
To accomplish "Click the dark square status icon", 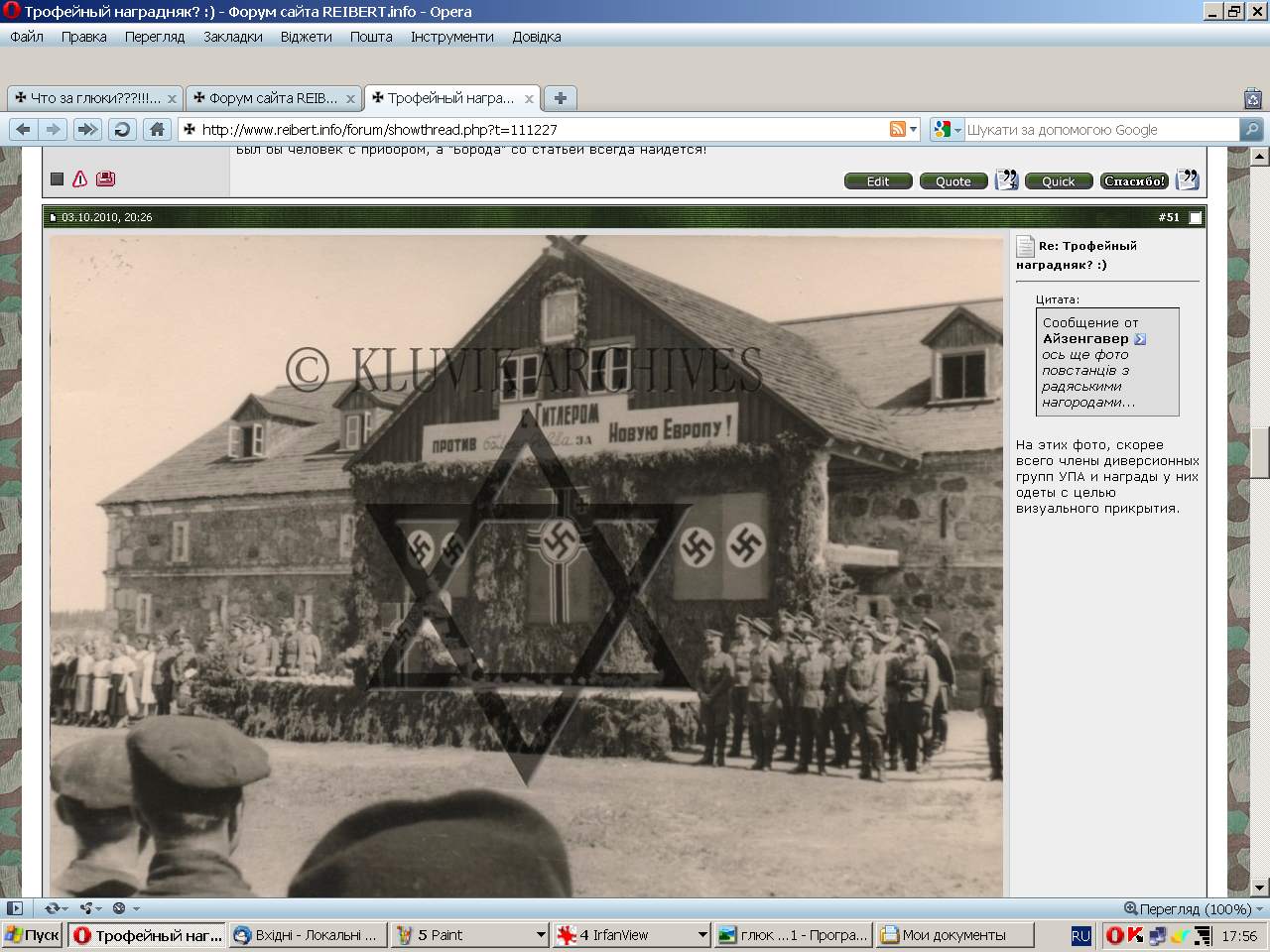I will tap(58, 179).
